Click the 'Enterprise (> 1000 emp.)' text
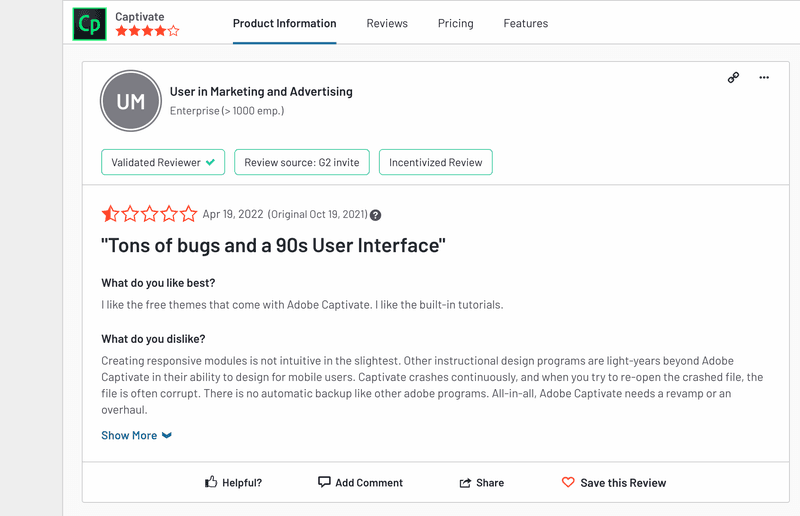 point(227,111)
